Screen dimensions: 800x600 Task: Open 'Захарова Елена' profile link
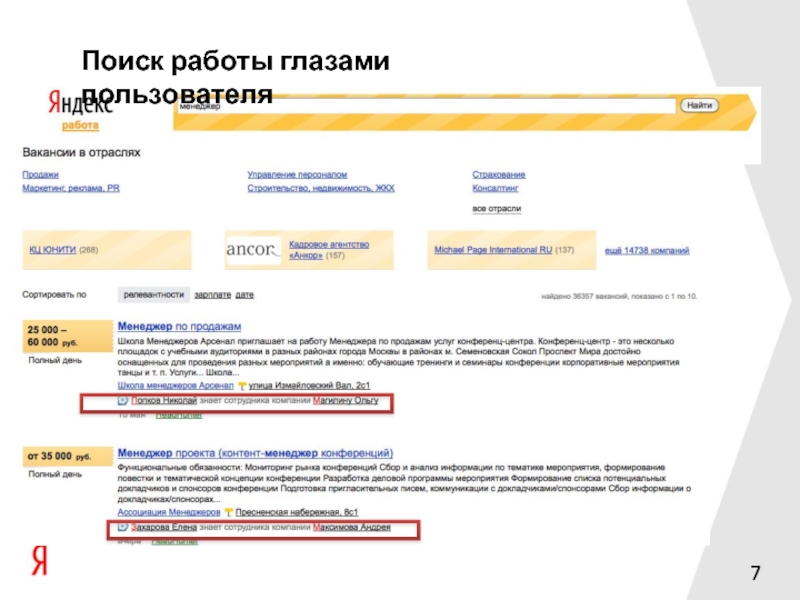click(164, 527)
